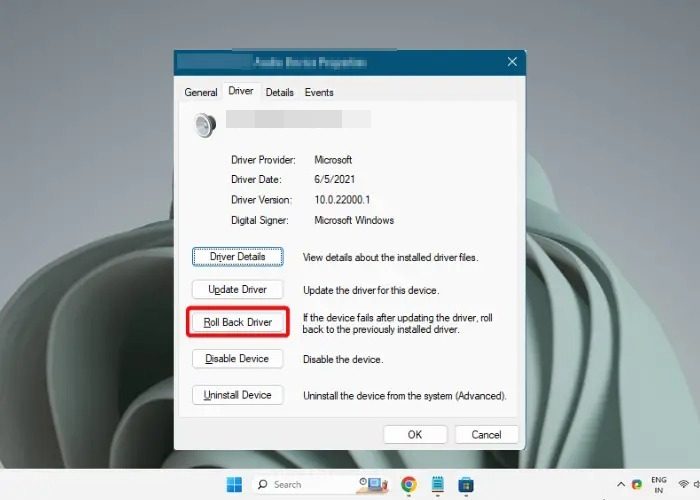The image size is (700, 500).
Task: Click the Microsoft Windows signer value
Action: (x=354, y=220)
